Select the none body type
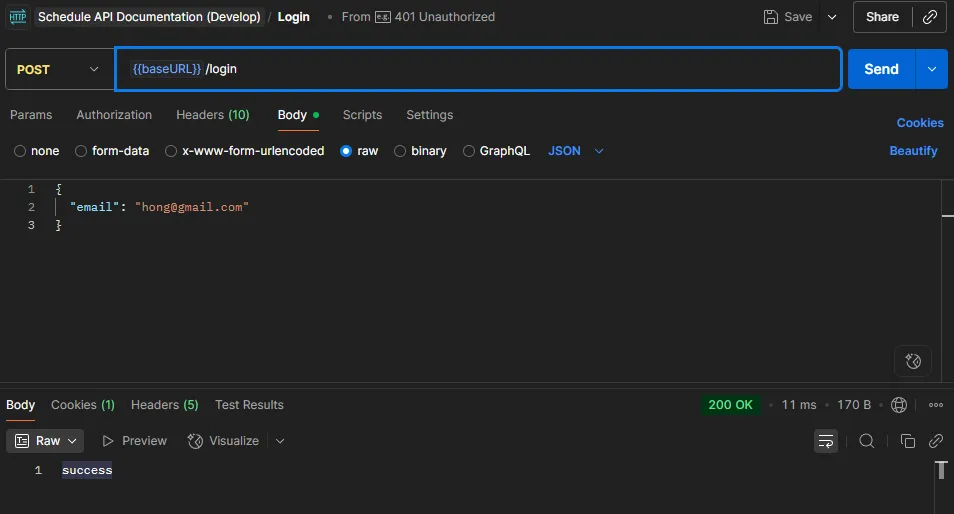 pos(36,151)
